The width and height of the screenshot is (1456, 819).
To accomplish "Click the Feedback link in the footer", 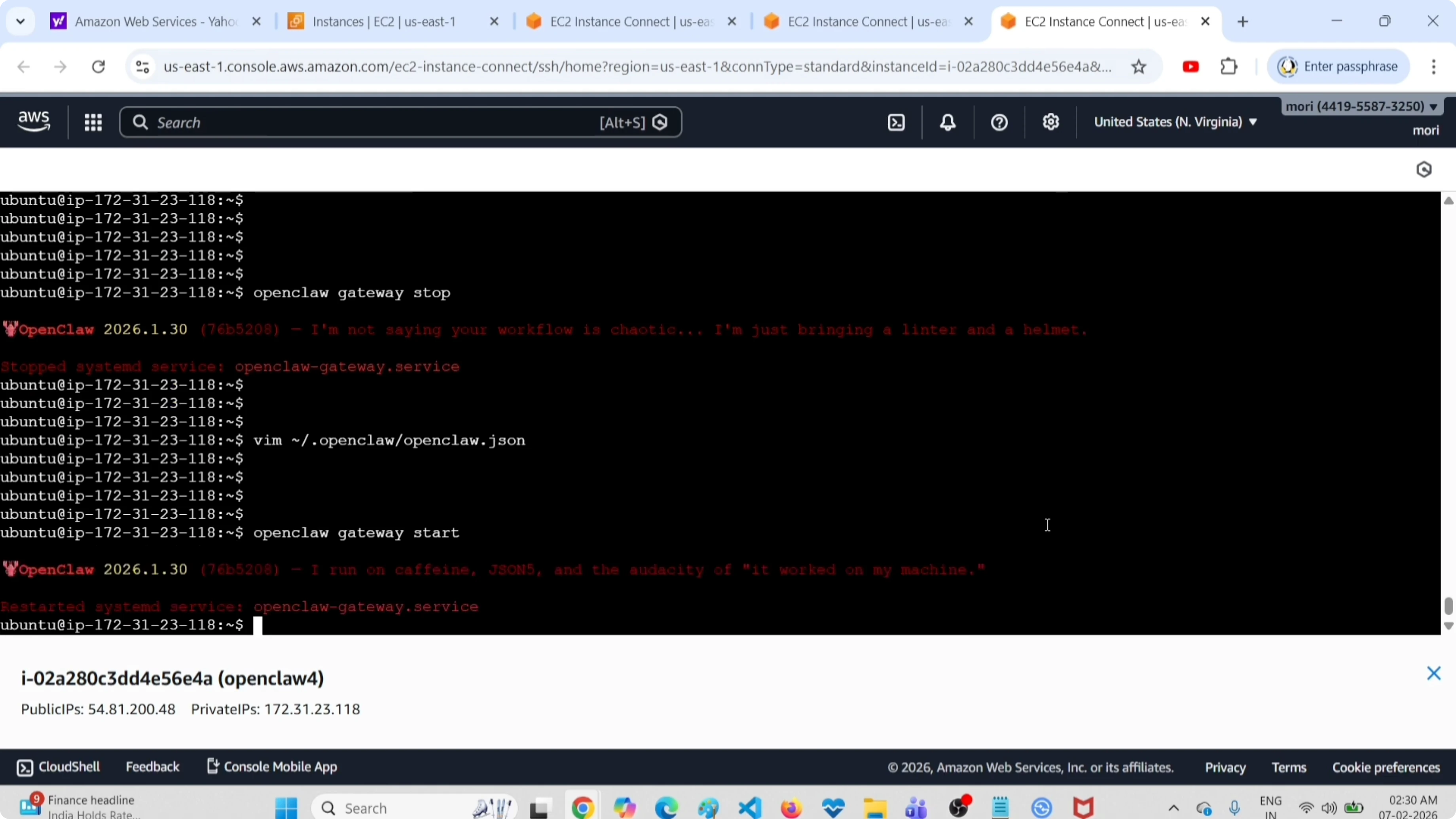I will click(x=152, y=767).
